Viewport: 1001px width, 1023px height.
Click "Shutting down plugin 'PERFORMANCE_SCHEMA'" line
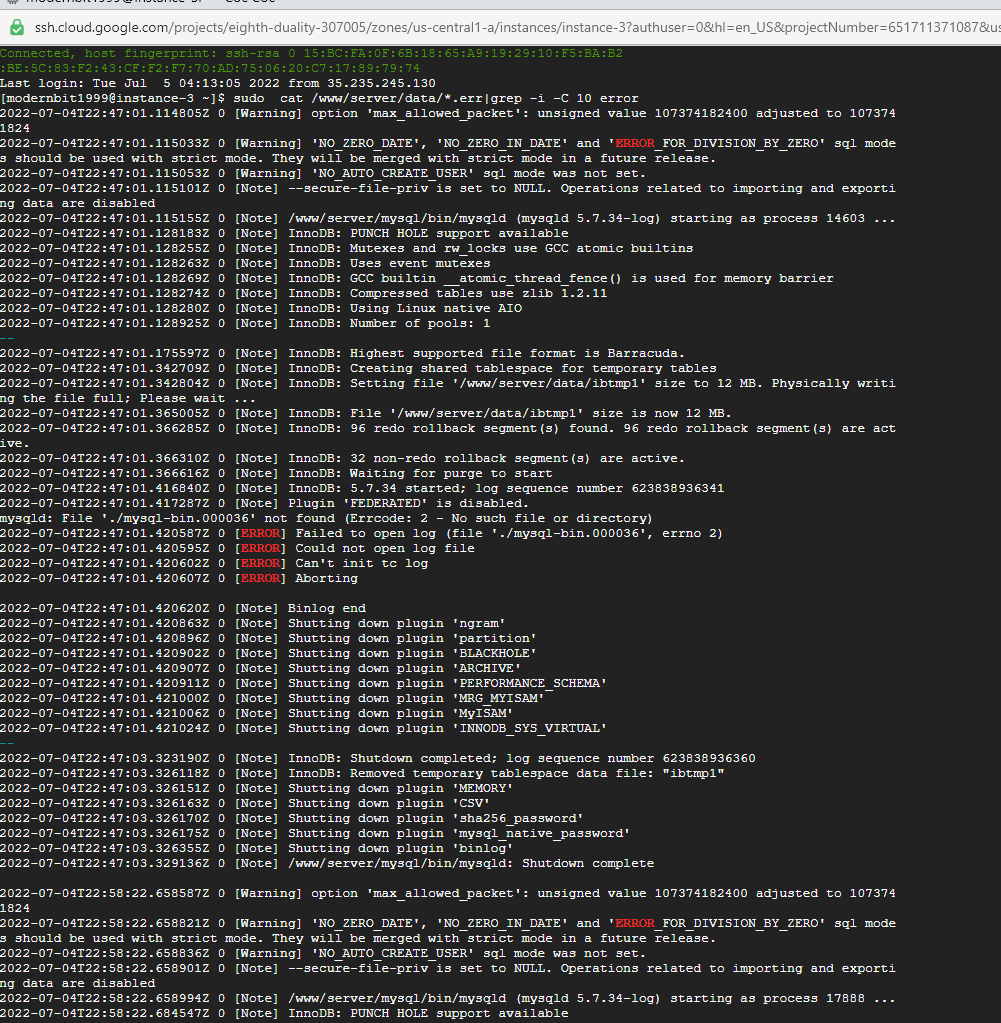(303, 684)
